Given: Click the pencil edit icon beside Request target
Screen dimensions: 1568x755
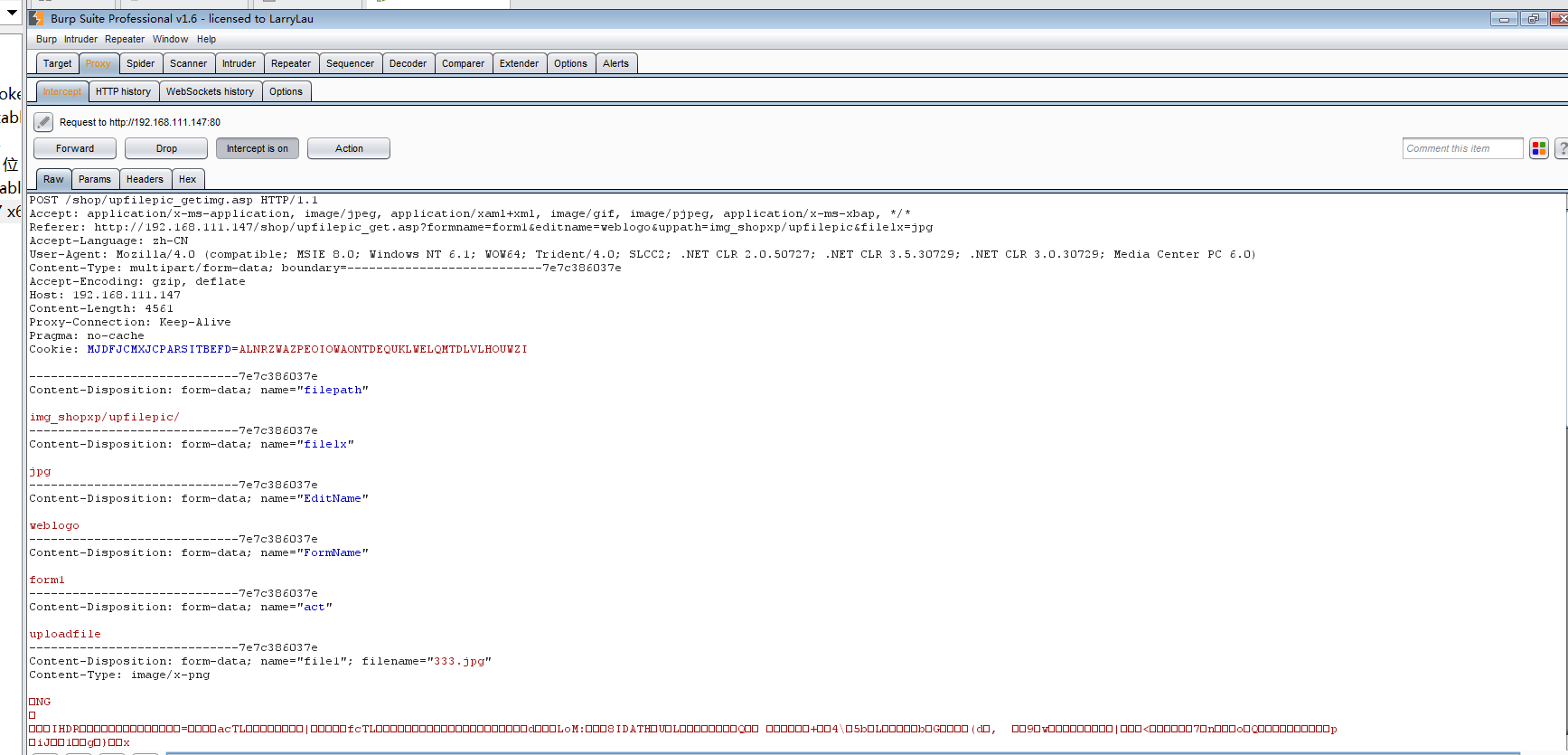Looking at the screenshot, I should [x=43, y=122].
